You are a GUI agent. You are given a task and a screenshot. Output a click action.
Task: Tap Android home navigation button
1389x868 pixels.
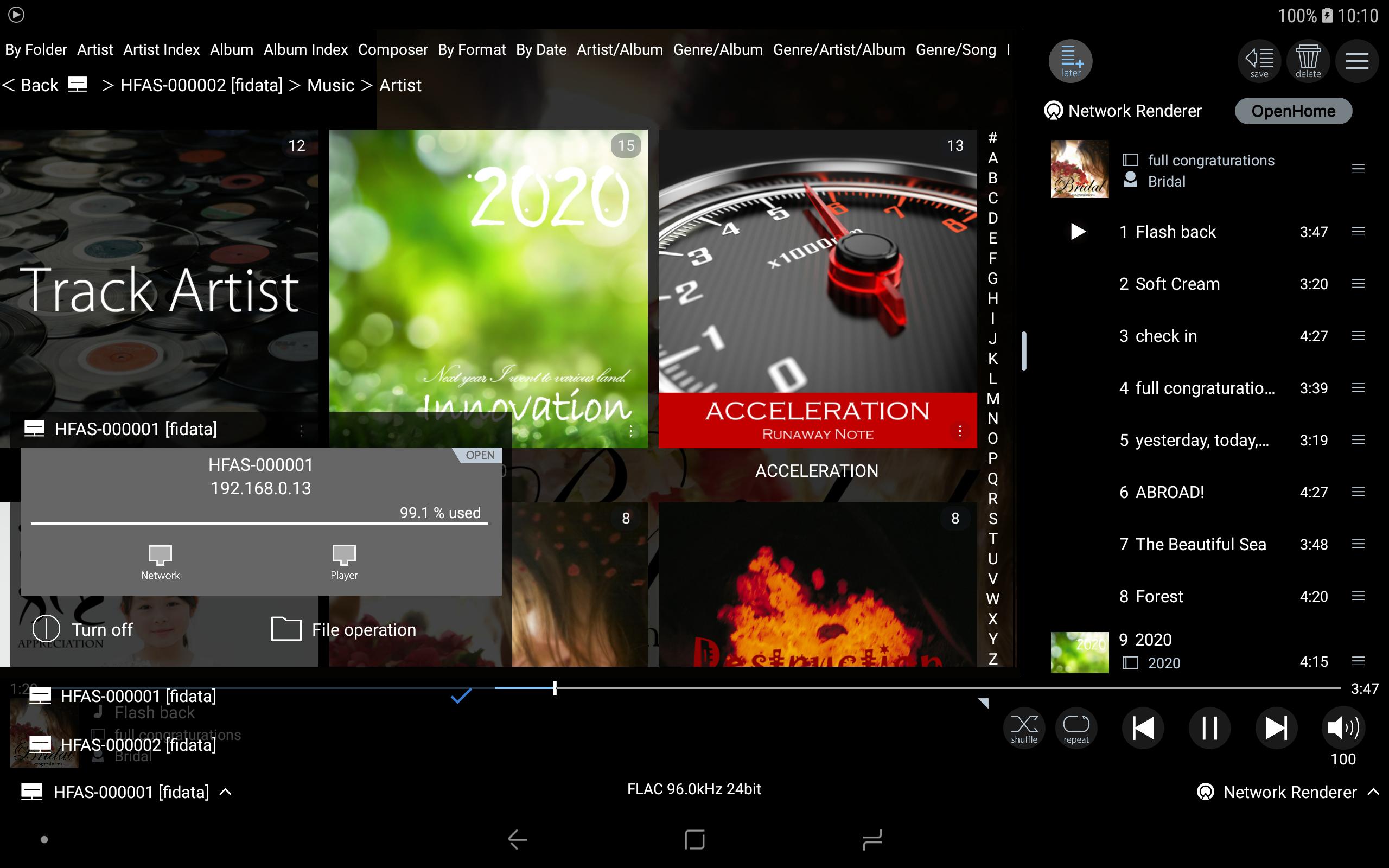(694, 839)
